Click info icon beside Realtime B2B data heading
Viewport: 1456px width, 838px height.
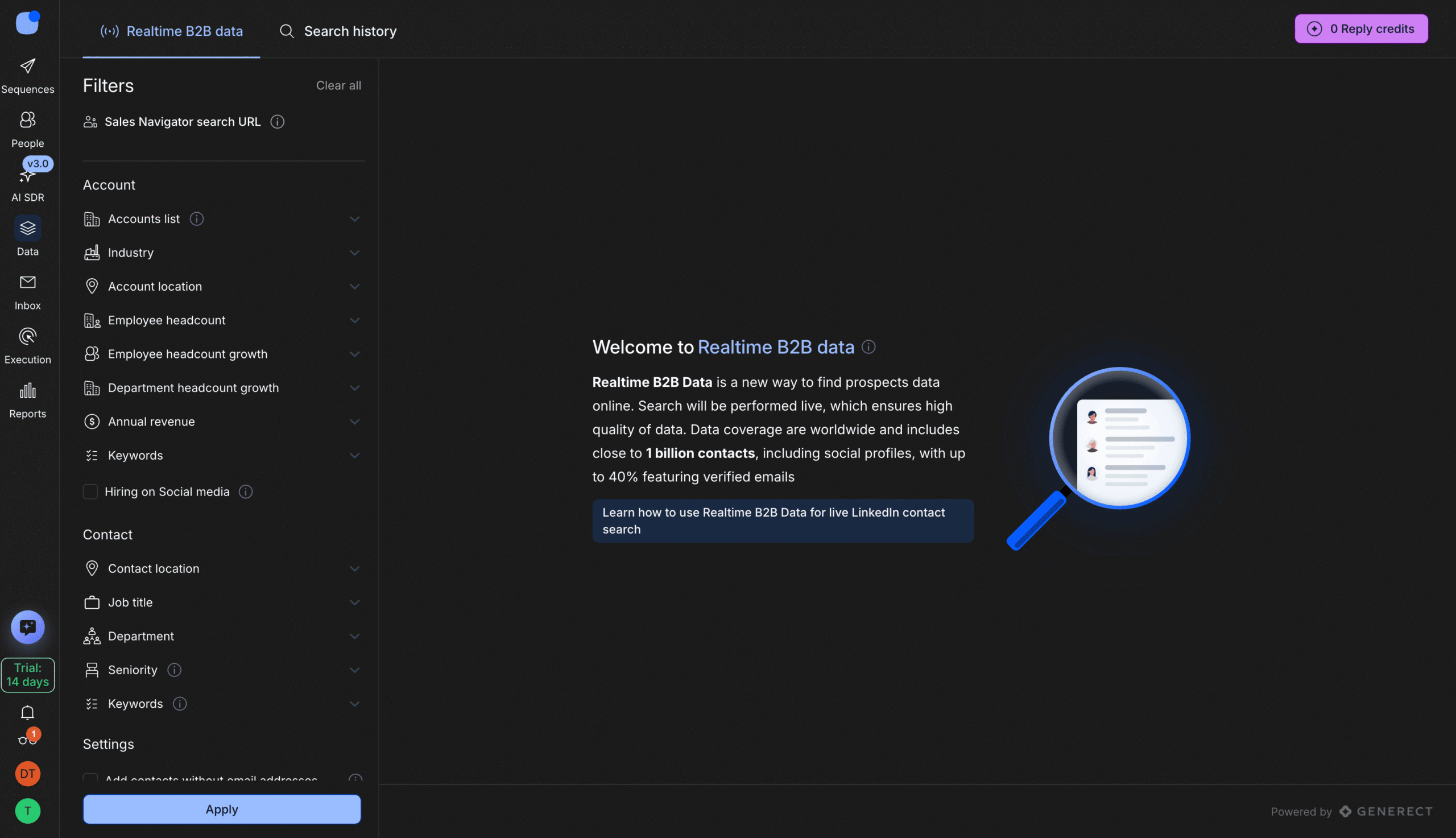click(x=868, y=347)
